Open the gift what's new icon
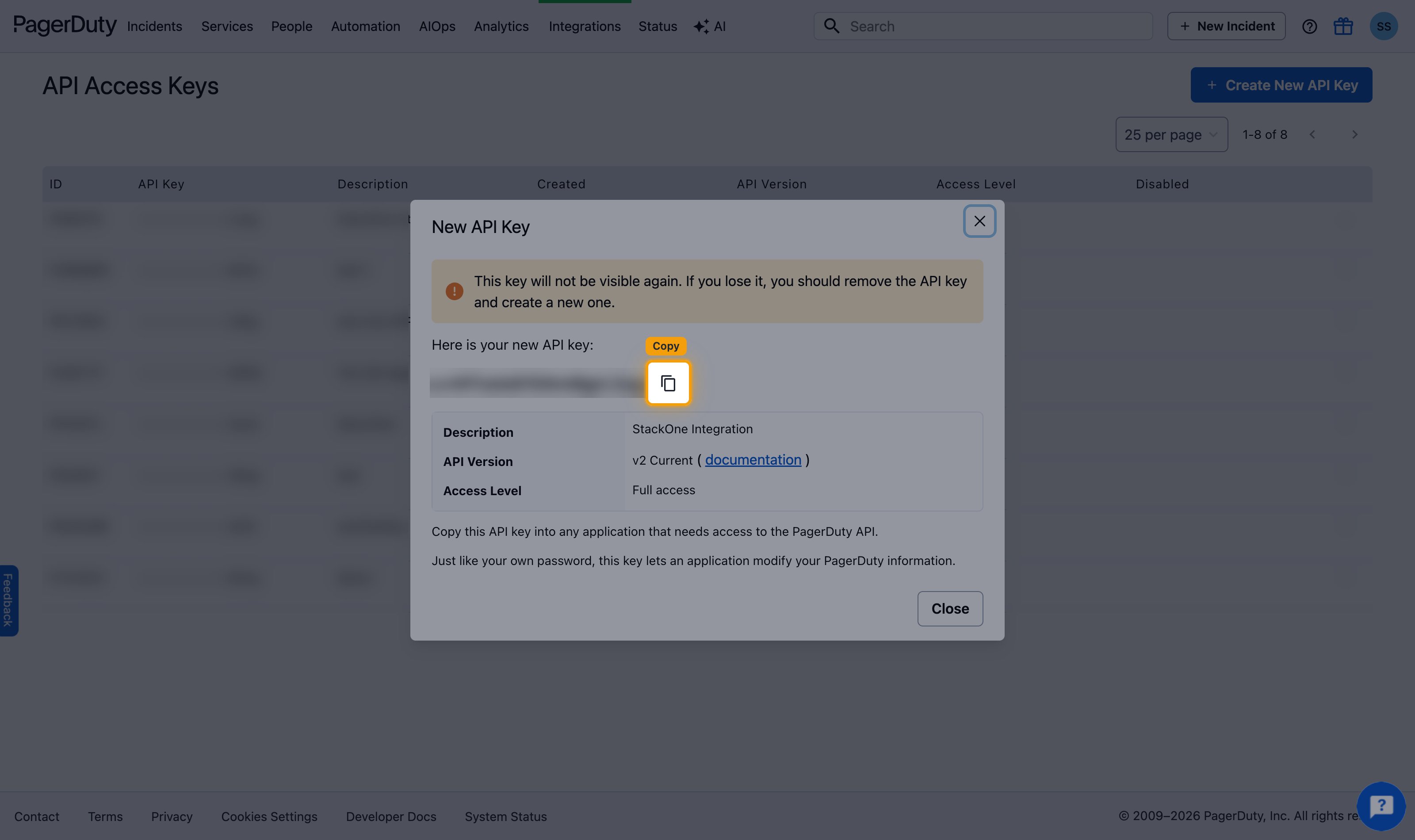Viewport: 1415px width, 840px height. point(1342,26)
